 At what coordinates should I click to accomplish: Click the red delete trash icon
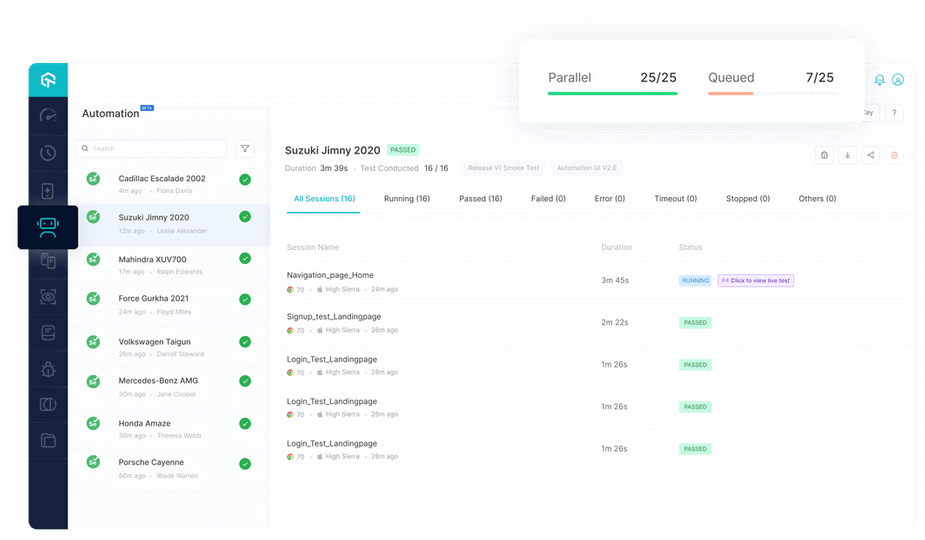pyautogui.click(x=894, y=155)
